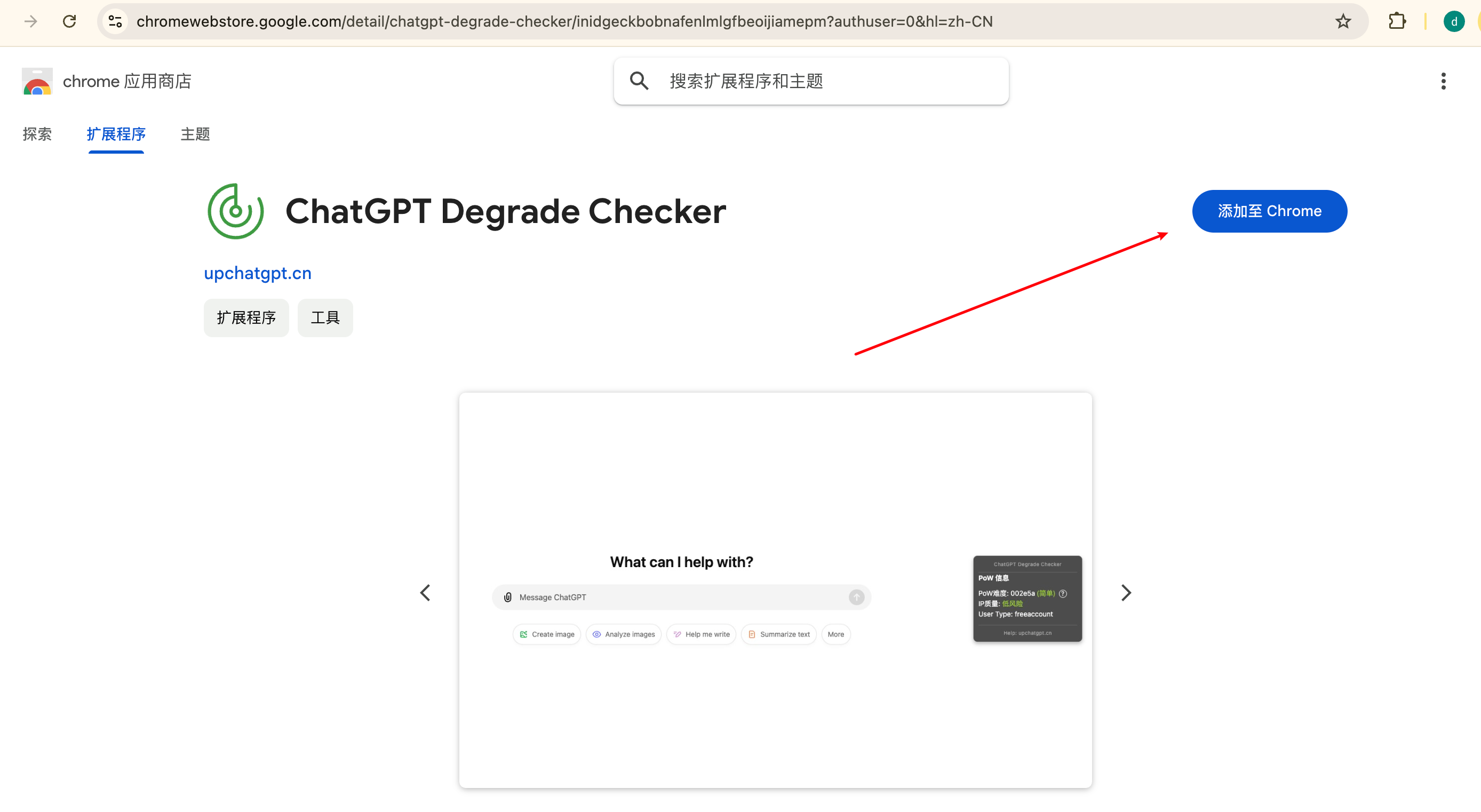The width and height of the screenshot is (1481, 812).
Task: Switch to the 扩展程序 tab
Action: (116, 134)
